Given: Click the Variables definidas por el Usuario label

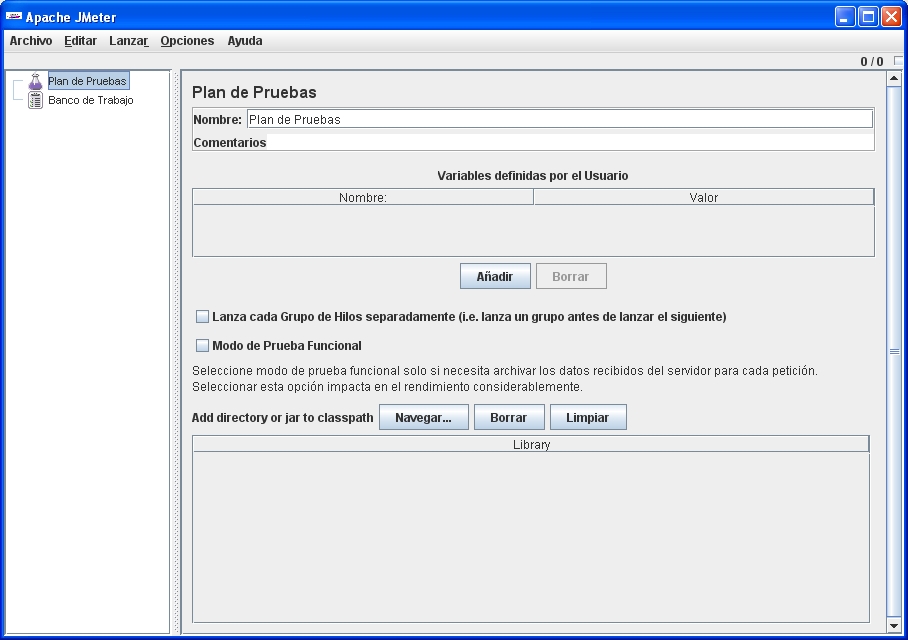Looking at the screenshot, I should pos(533,175).
